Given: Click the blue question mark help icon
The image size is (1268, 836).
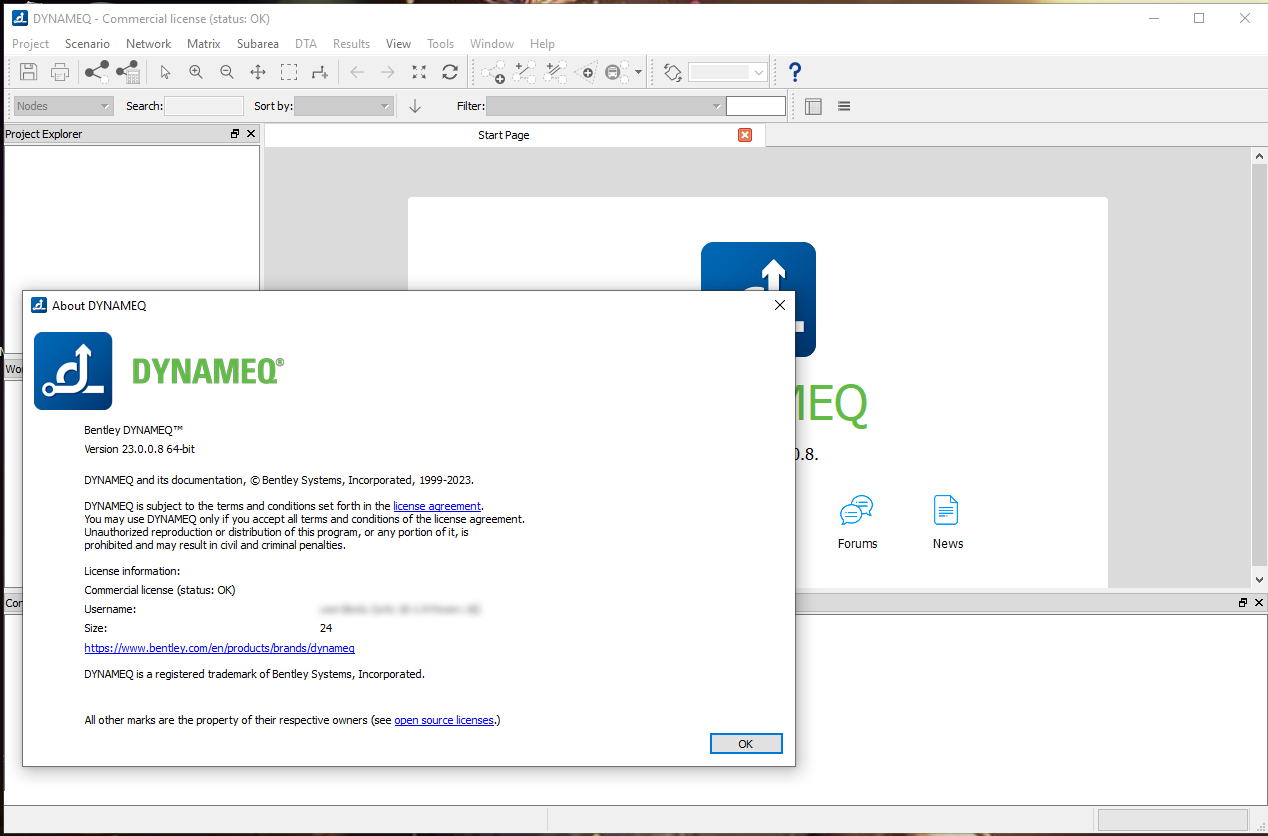Looking at the screenshot, I should coord(795,72).
